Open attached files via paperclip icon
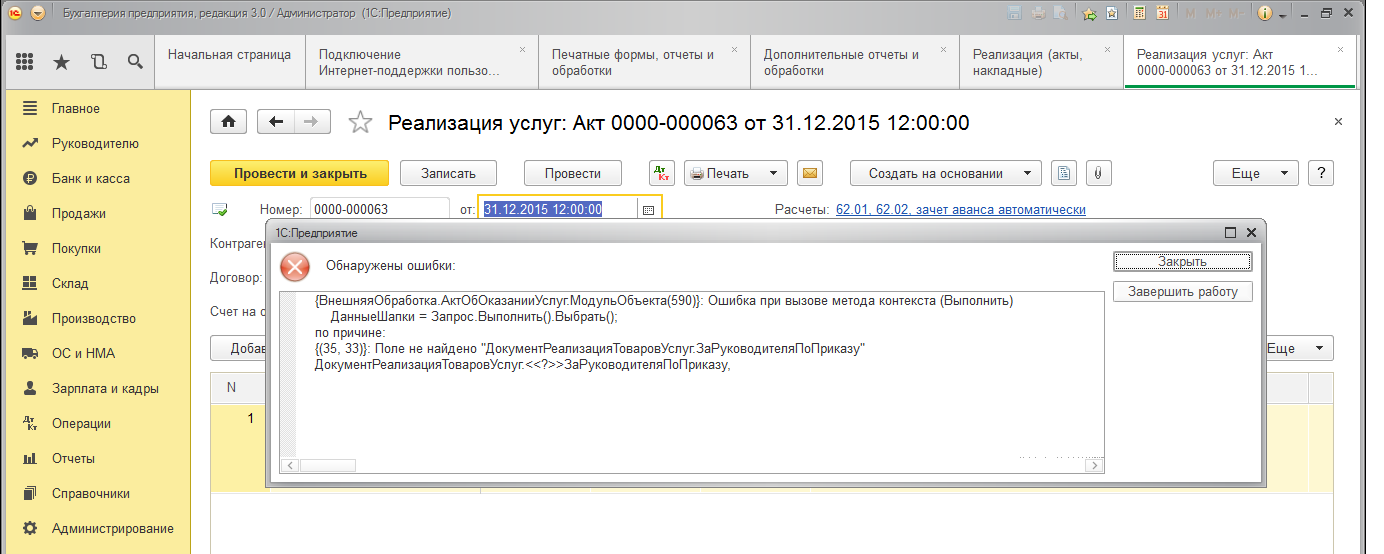The image size is (1384, 554). 1098,173
